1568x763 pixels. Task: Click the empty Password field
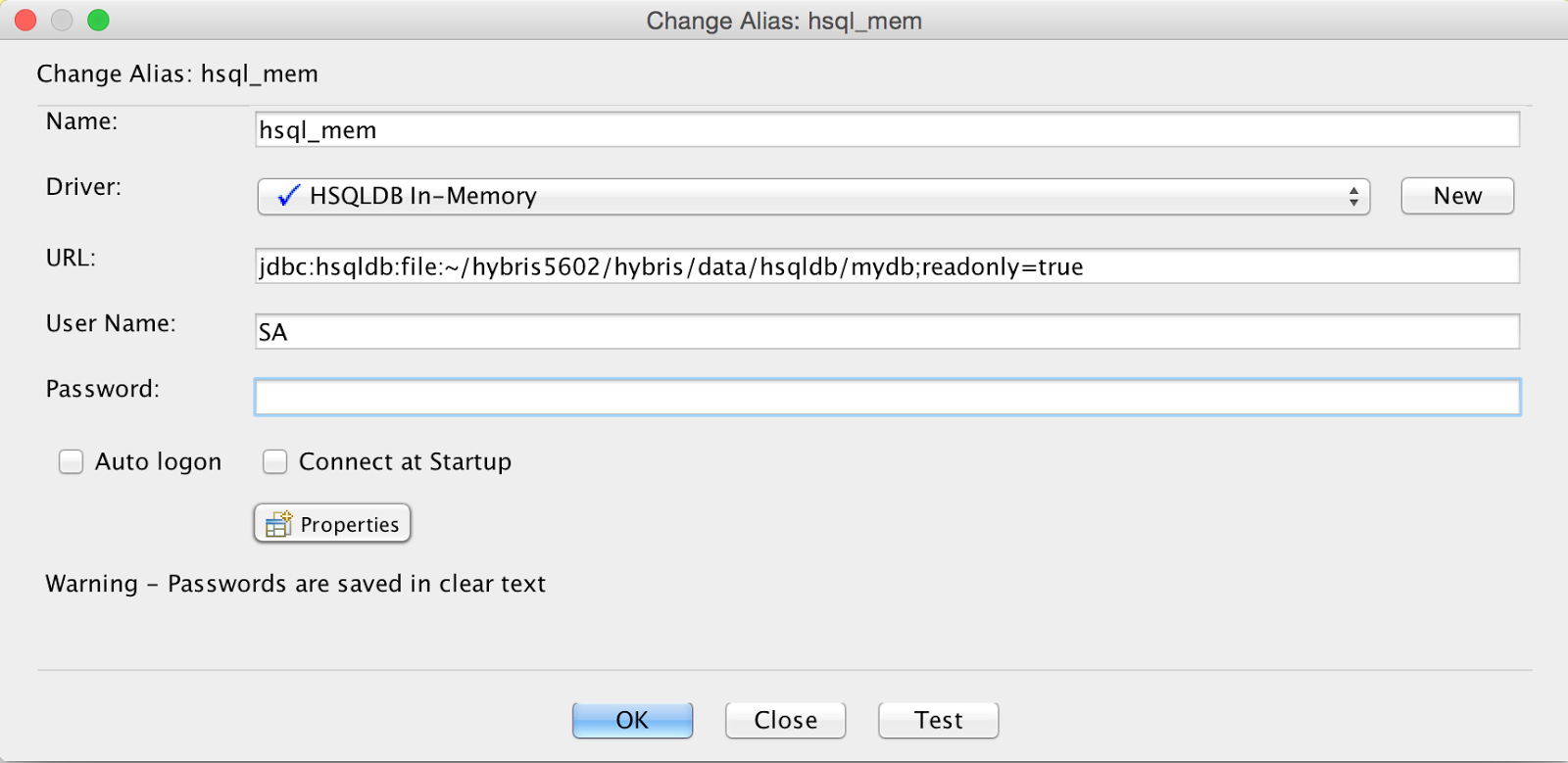click(x=887, y=397)
